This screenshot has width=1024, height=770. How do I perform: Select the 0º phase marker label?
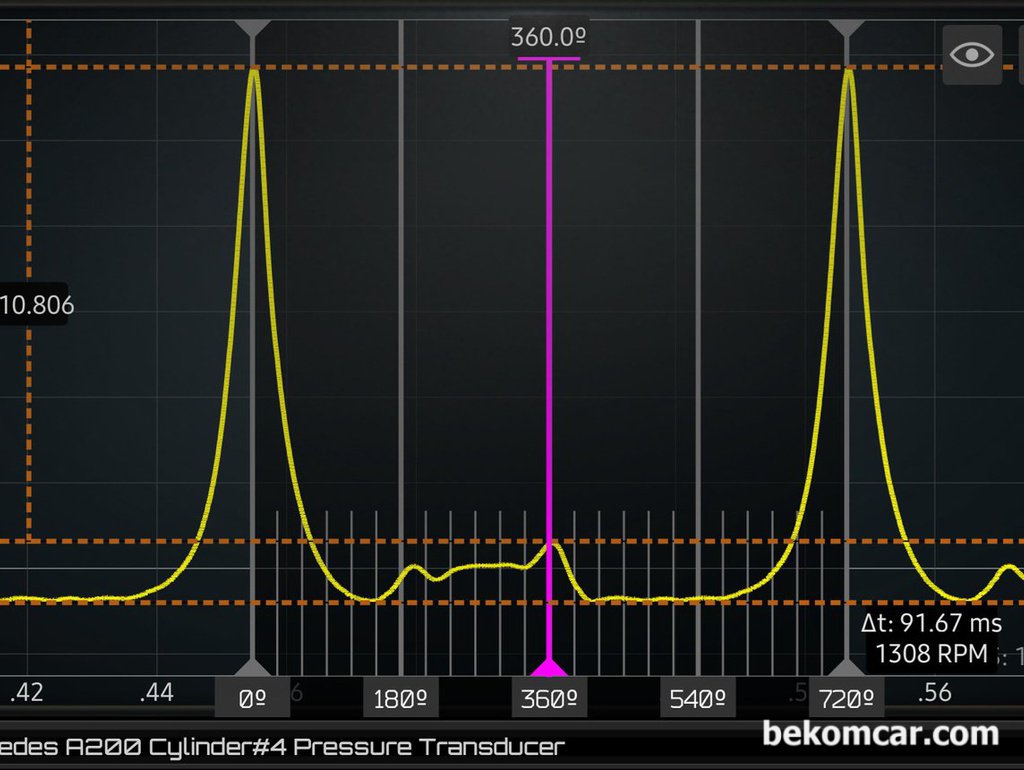pyautogui.click(x=253, y=699)
